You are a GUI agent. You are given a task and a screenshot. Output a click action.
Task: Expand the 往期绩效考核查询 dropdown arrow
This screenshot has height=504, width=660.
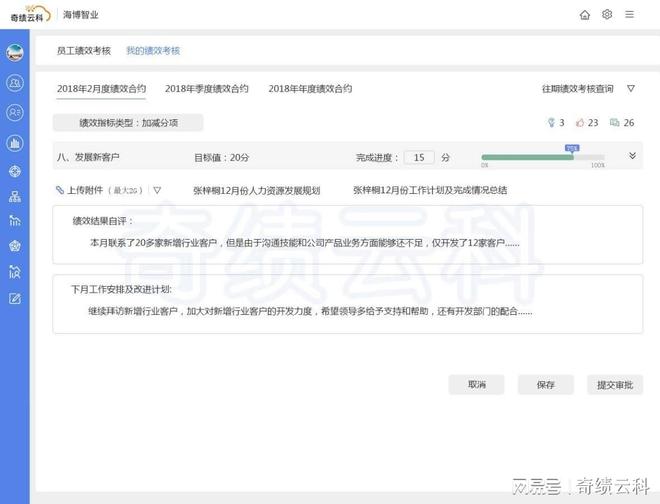631,88
